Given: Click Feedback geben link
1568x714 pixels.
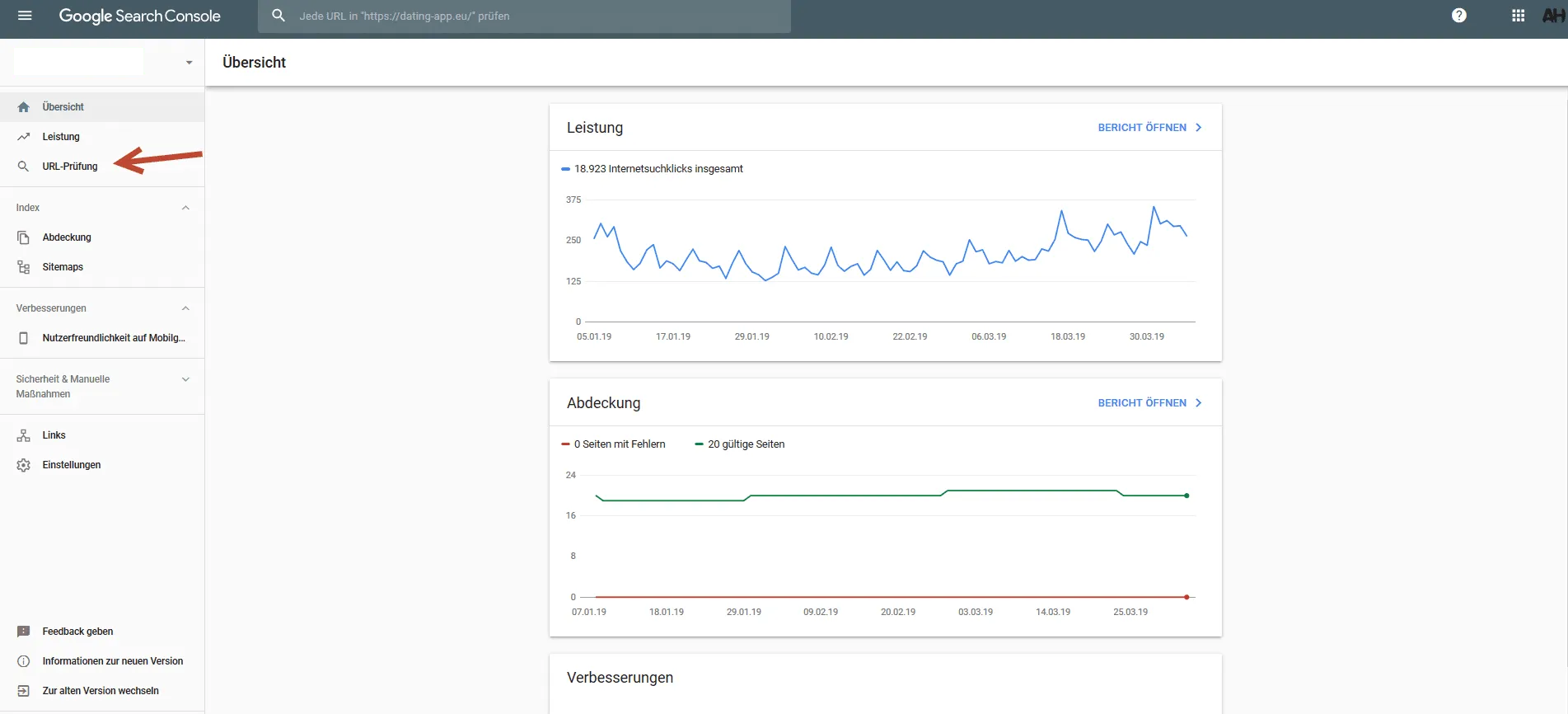Looking at the screenshot, I should (x=77, y=632).
